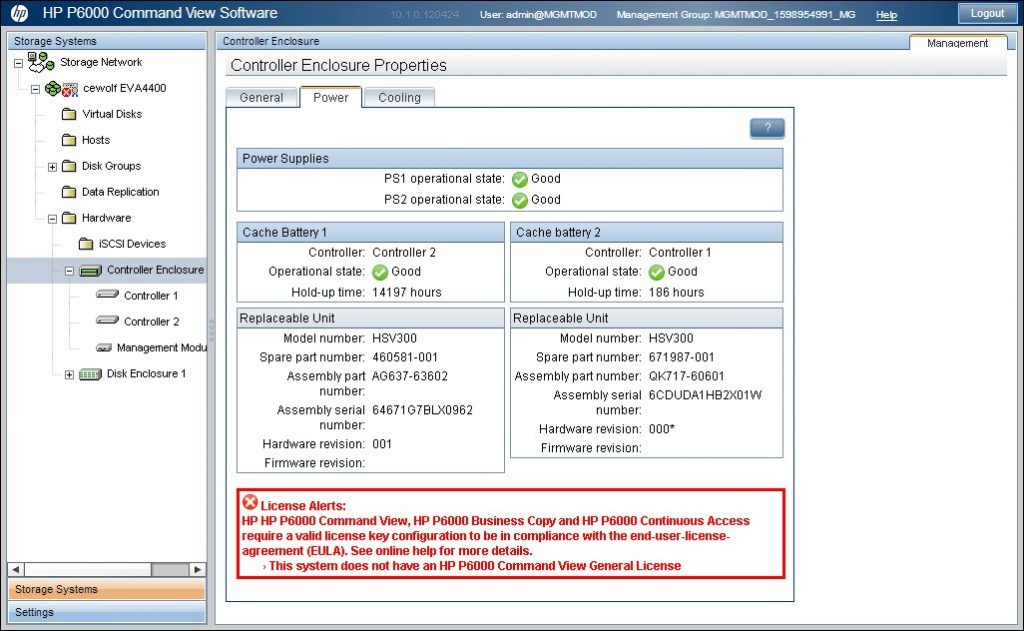Image resolution: width=1024 pixels, height=631 pixels.
Task: Open the Management tab
Action: 957,42
